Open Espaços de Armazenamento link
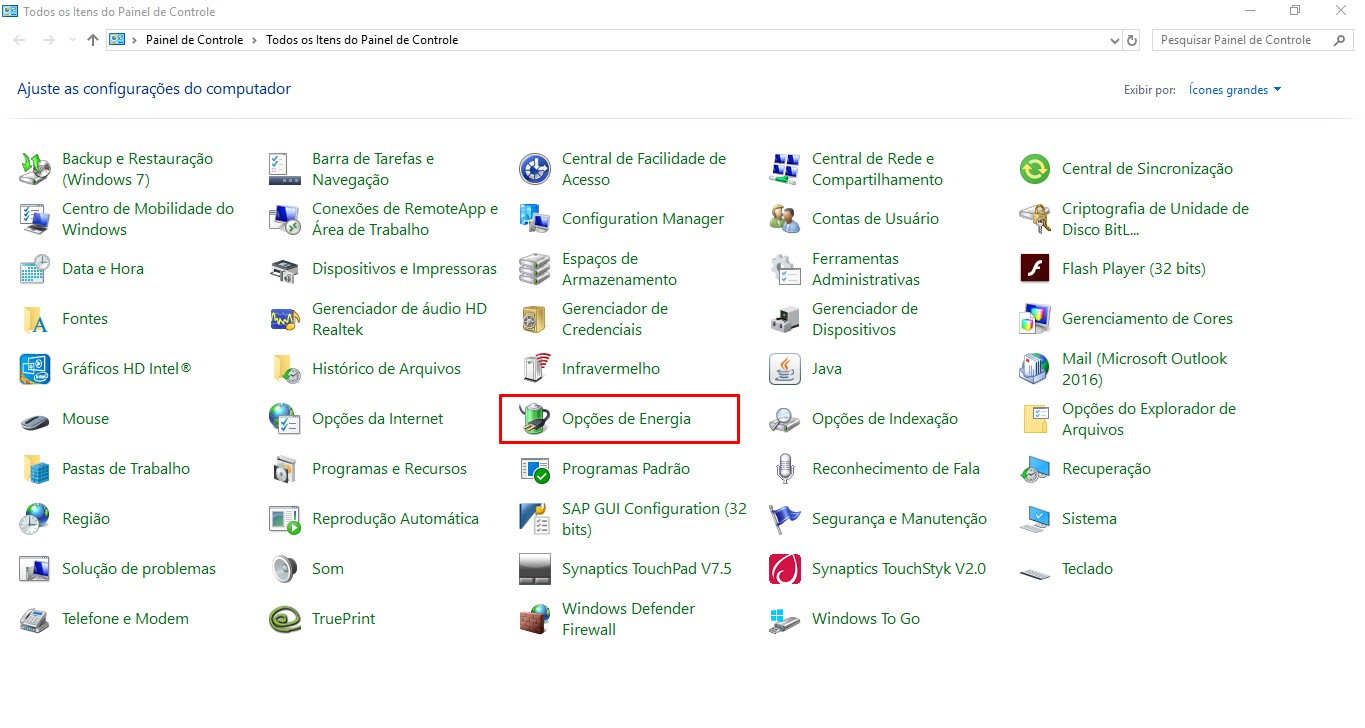 tap(619, 269)
